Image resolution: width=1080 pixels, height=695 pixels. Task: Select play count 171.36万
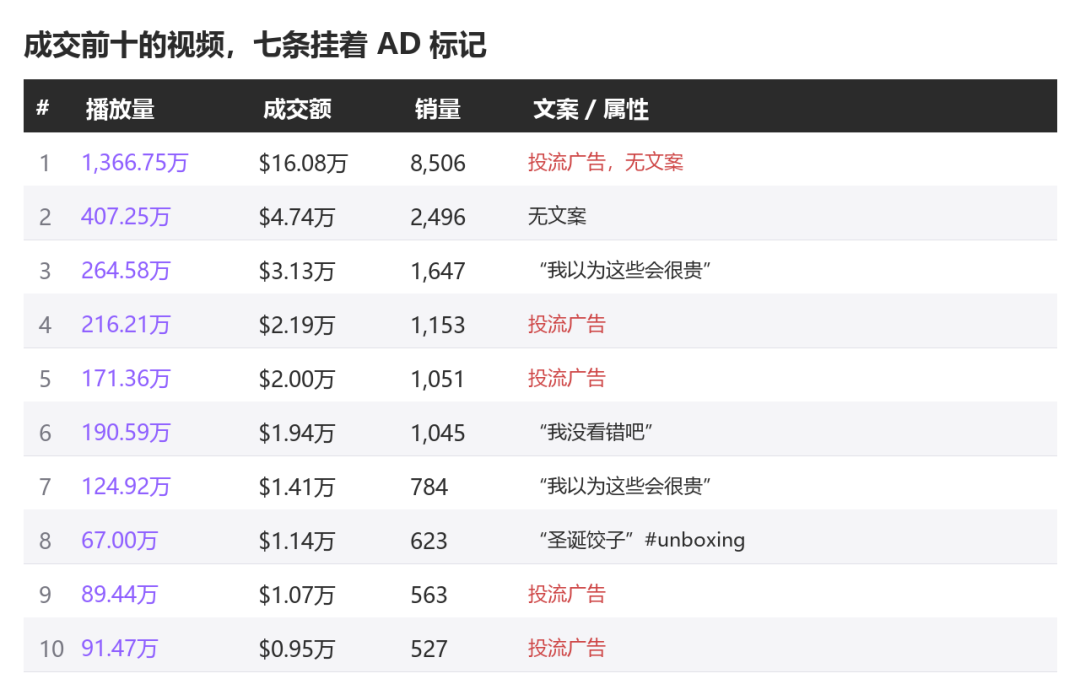coord(125,379)
